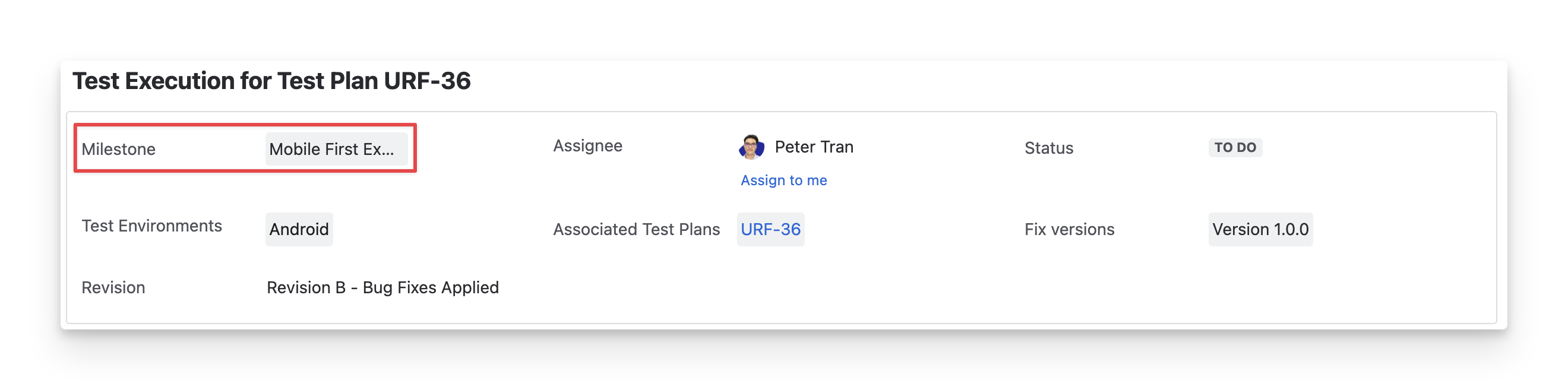This screenshot has width=1568, height=390.
Task: Click URF-36 in the page heading
Action: click(x=427, y=81)
